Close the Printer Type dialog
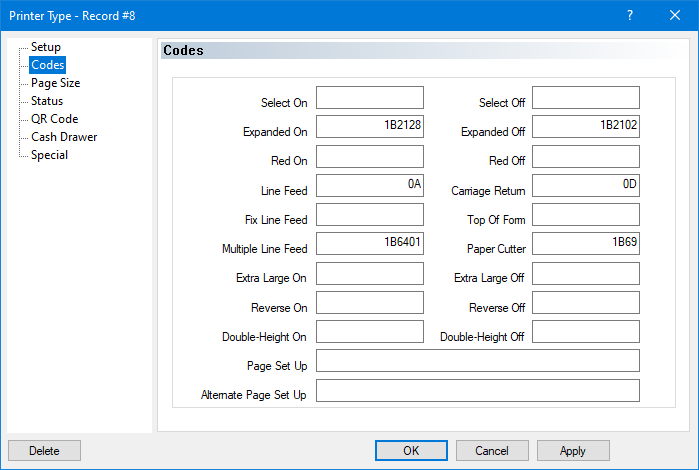Screen dimensions: 699x470 click(674, 15)
